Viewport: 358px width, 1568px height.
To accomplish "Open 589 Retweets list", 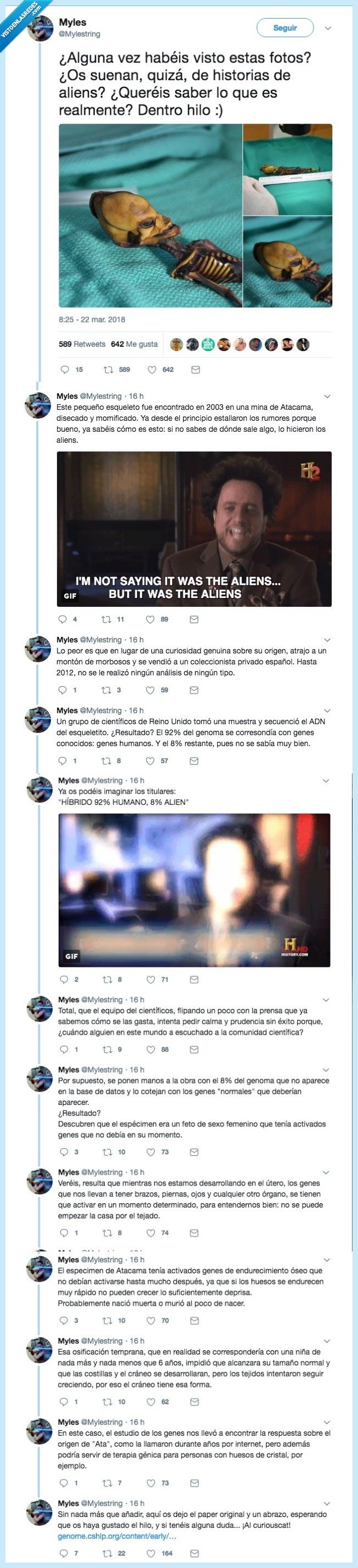I will (x=82, y=344).
